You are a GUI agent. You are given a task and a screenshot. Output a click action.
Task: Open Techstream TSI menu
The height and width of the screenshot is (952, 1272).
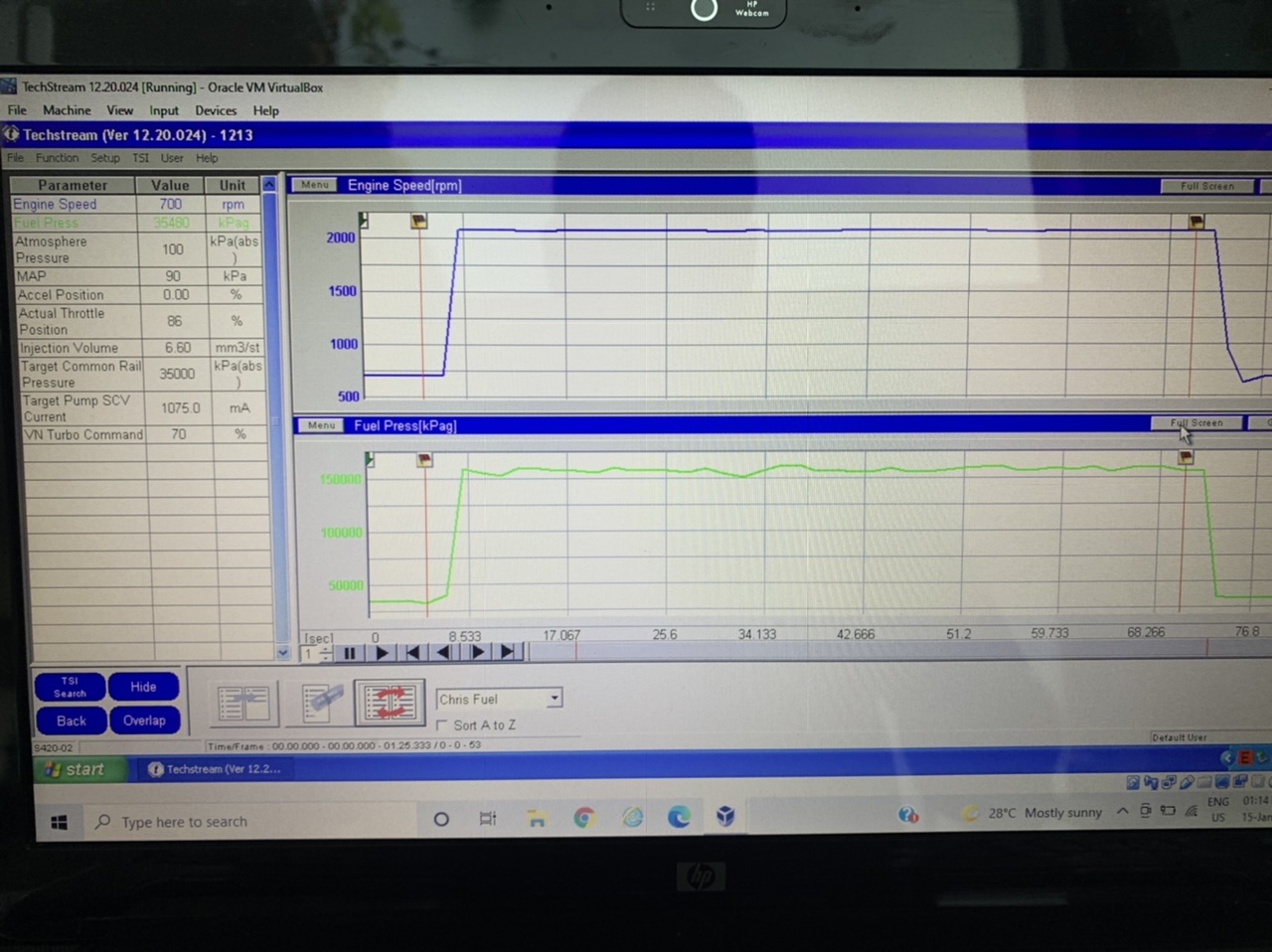(141, 158)
